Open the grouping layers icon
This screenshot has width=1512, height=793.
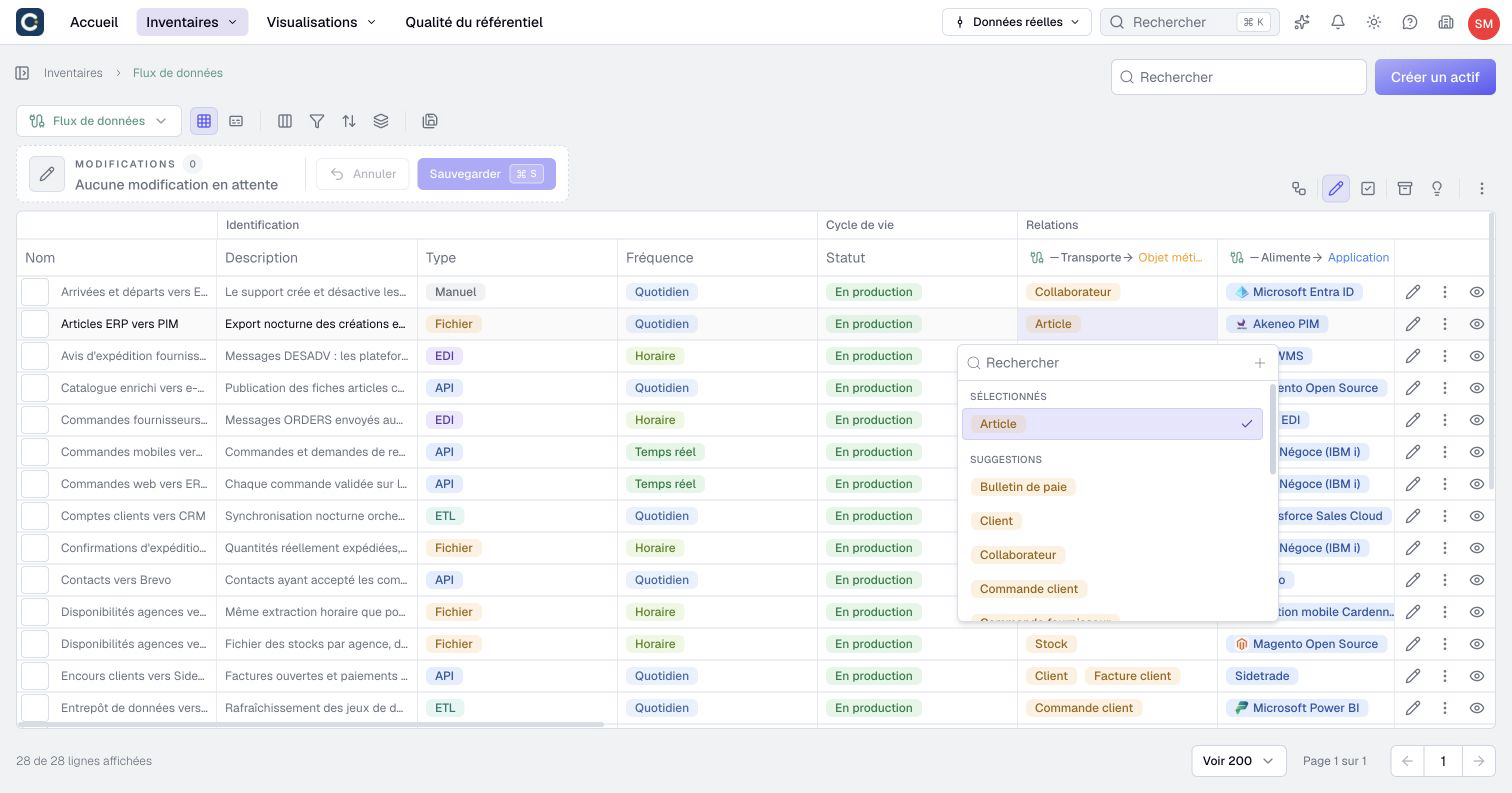tap(381, 121)
